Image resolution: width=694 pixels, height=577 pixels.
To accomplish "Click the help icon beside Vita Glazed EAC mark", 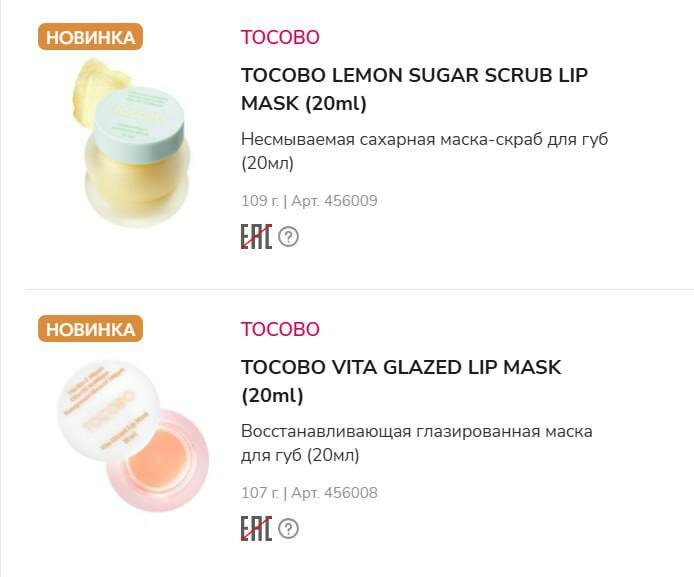I will pos(289,528).
